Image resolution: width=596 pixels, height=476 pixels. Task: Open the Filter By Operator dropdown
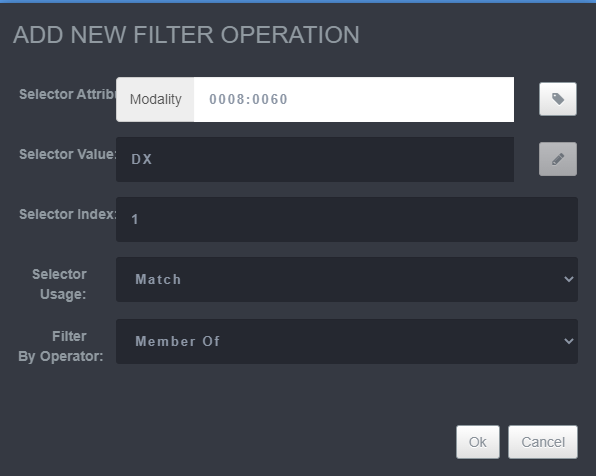[347, 341]
